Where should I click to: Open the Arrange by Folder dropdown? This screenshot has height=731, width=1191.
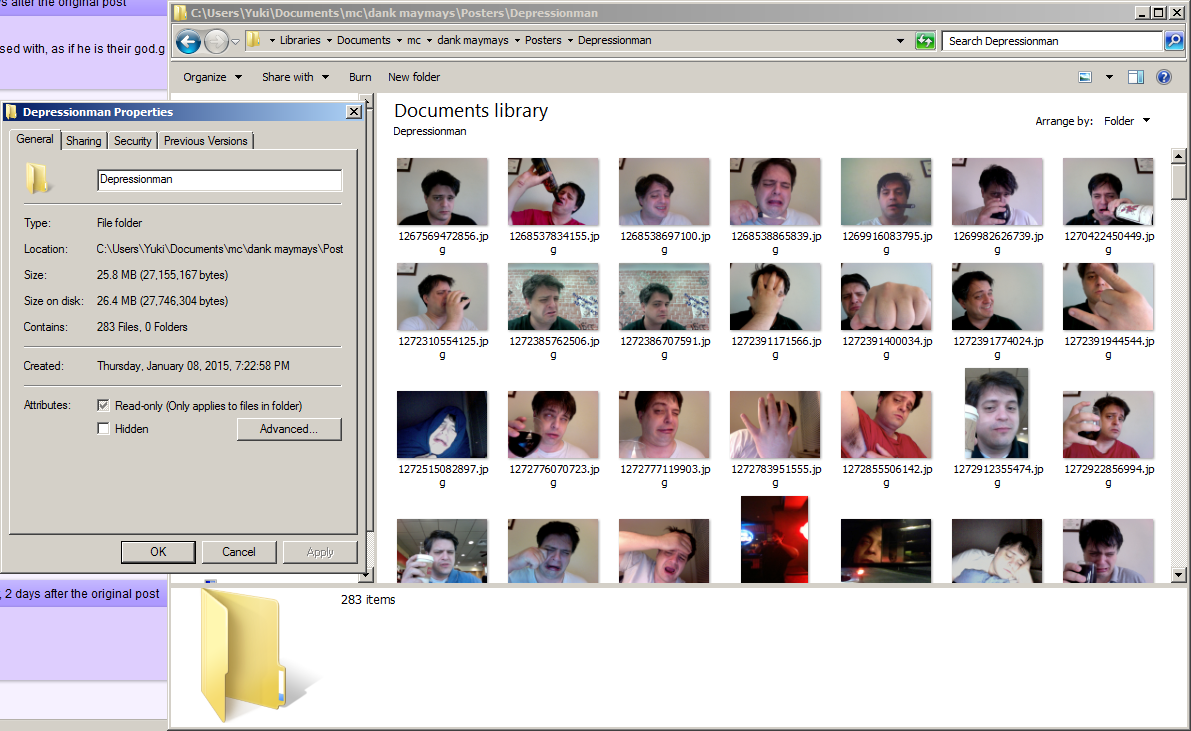click(1127, 121)
